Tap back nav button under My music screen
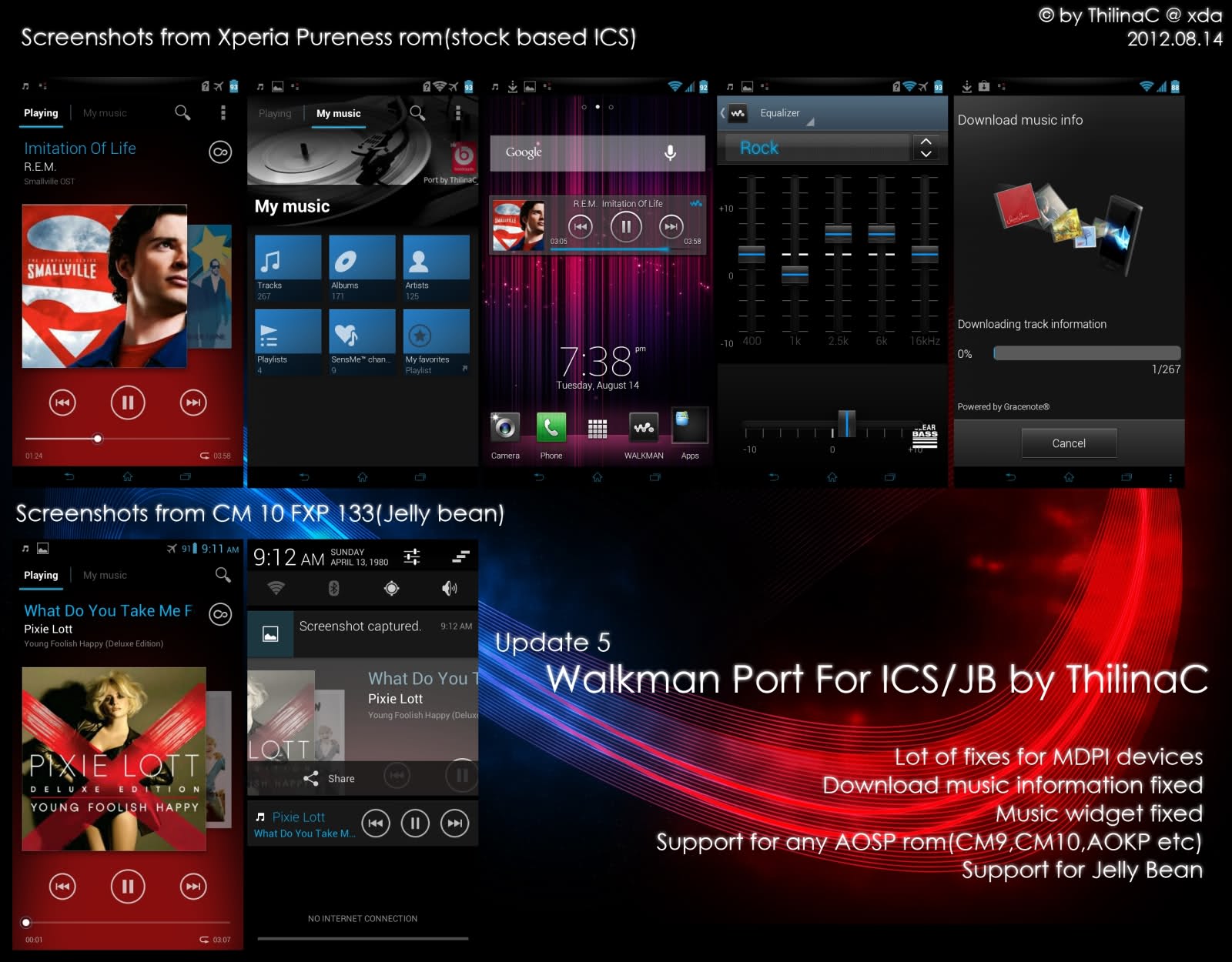 pyautogui.click(x=304, y=477)
